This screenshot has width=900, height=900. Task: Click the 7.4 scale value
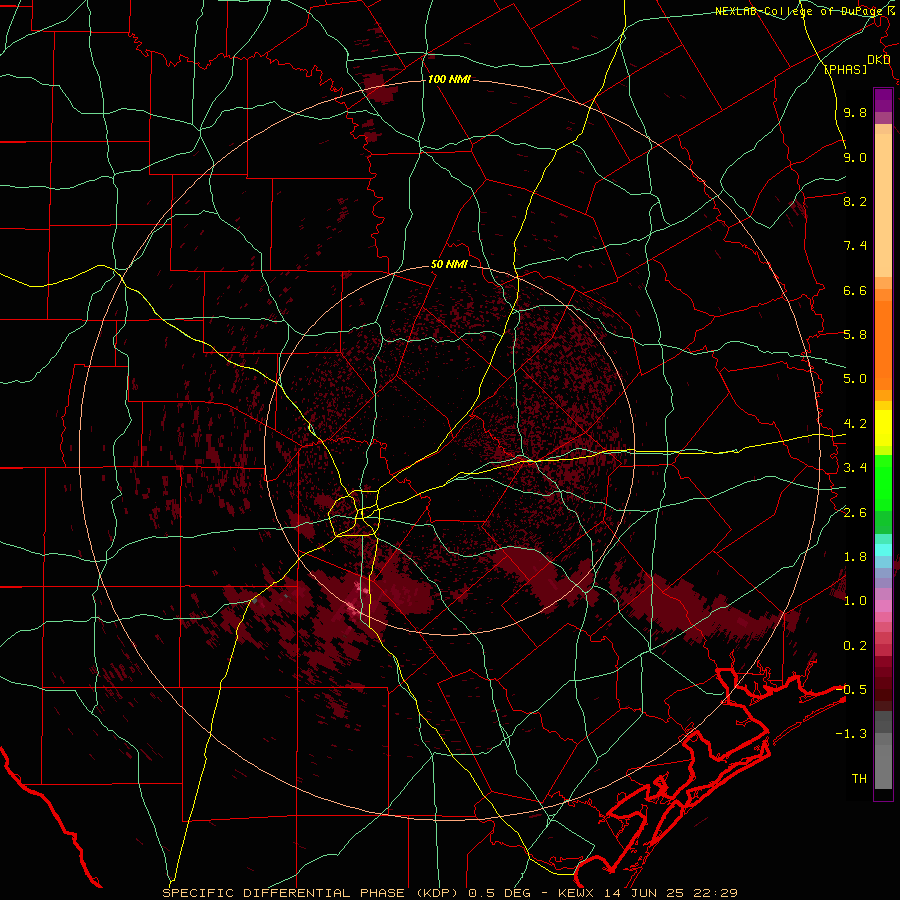[x=855, y=246]
